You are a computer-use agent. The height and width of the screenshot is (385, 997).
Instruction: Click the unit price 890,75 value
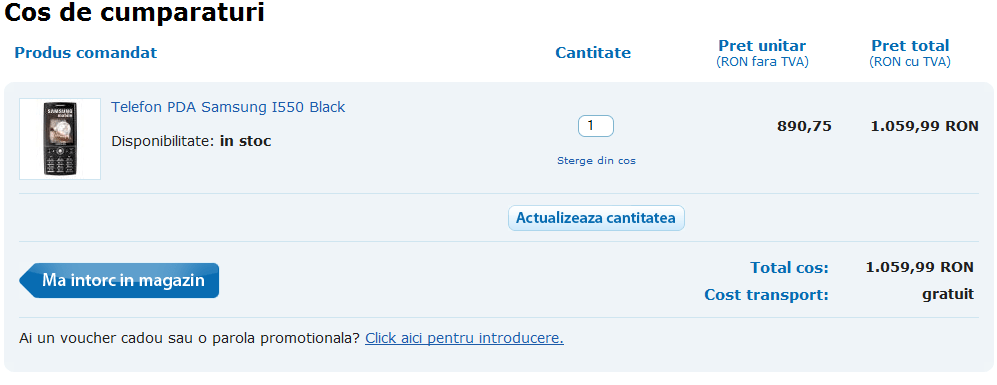coord(804,126)
